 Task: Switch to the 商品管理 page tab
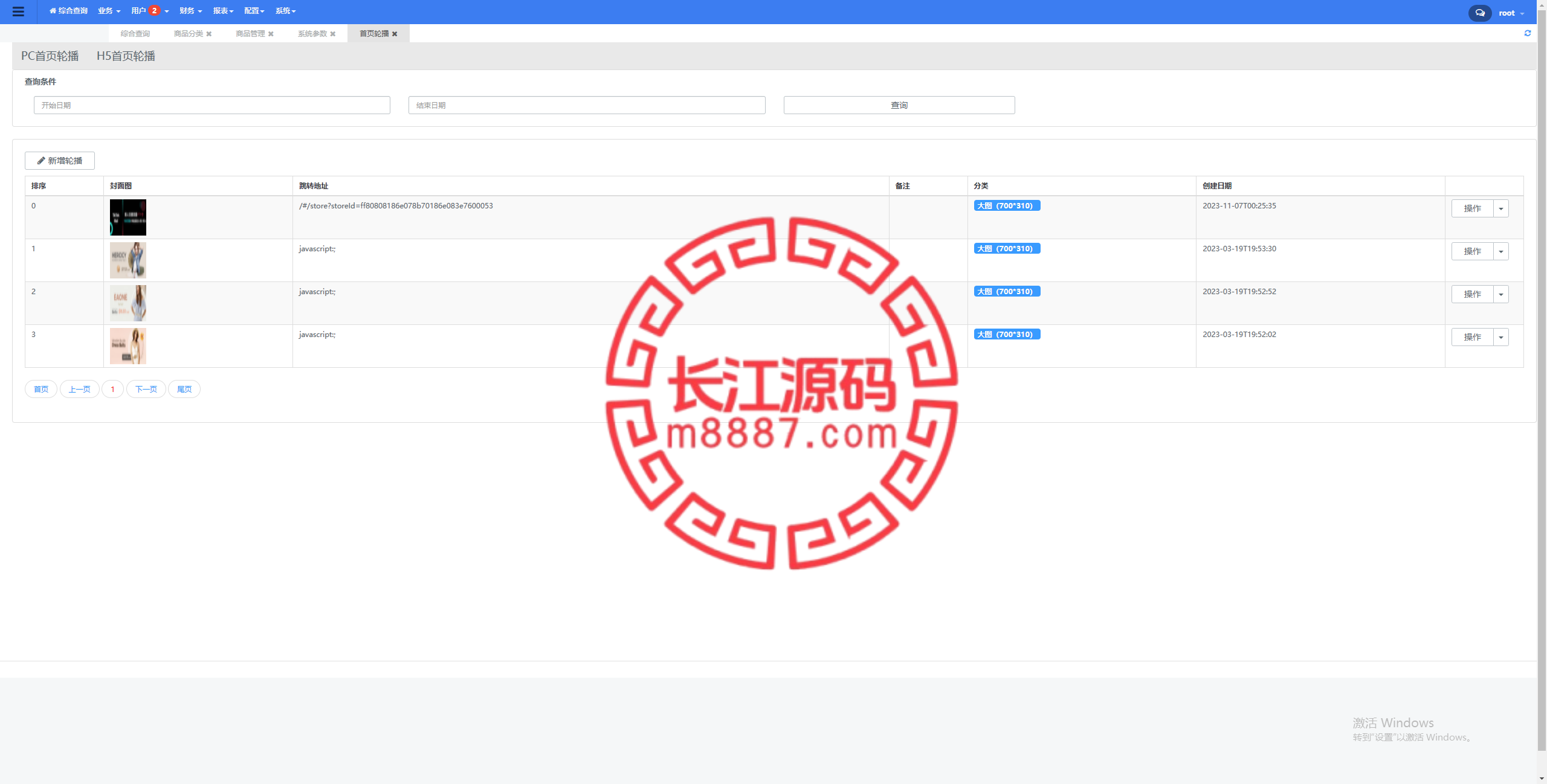250,33
